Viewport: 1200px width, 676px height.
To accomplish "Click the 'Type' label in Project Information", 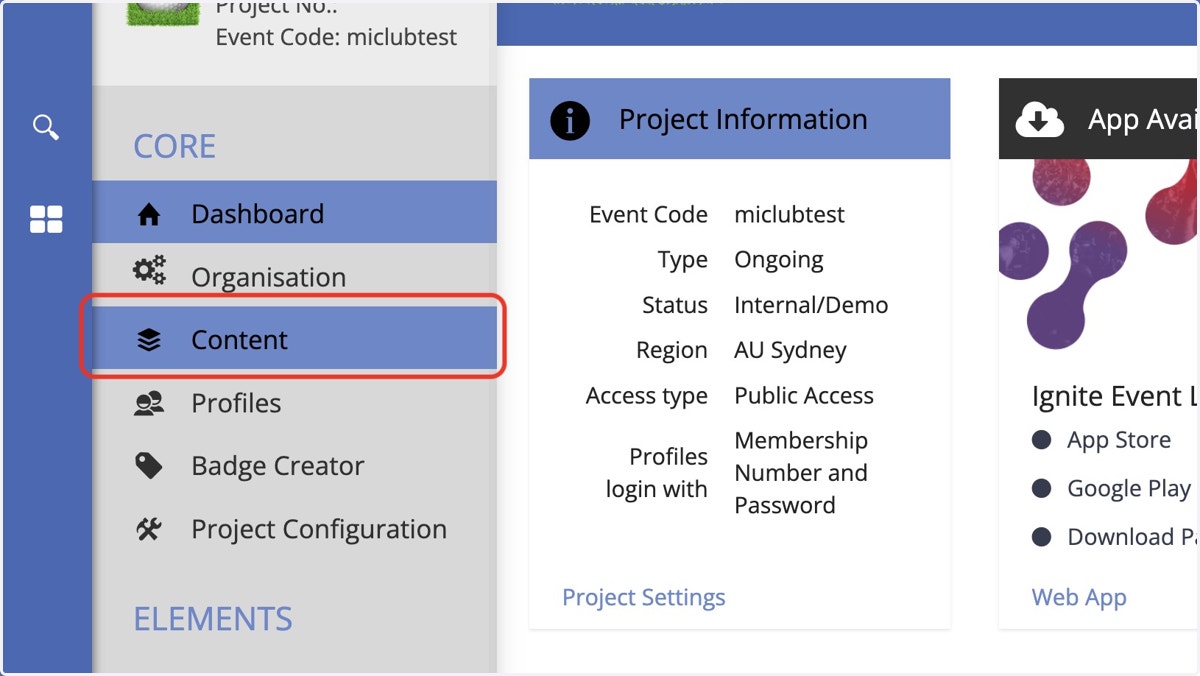I will tap(683, 261).
